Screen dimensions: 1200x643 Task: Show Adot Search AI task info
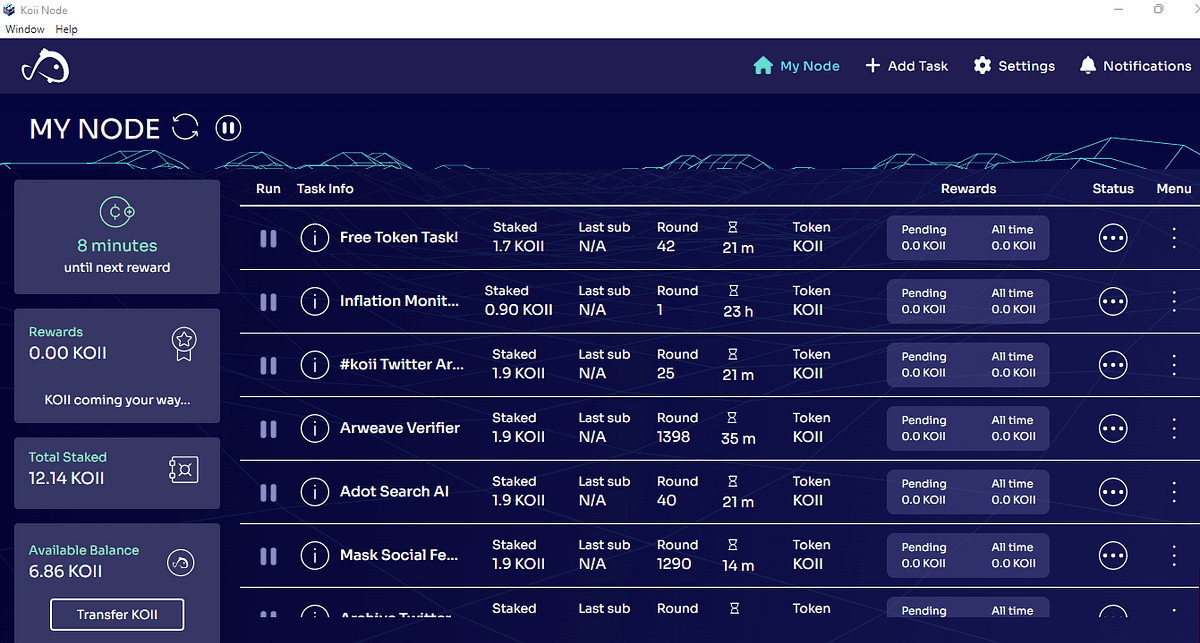tap(315, 492)
